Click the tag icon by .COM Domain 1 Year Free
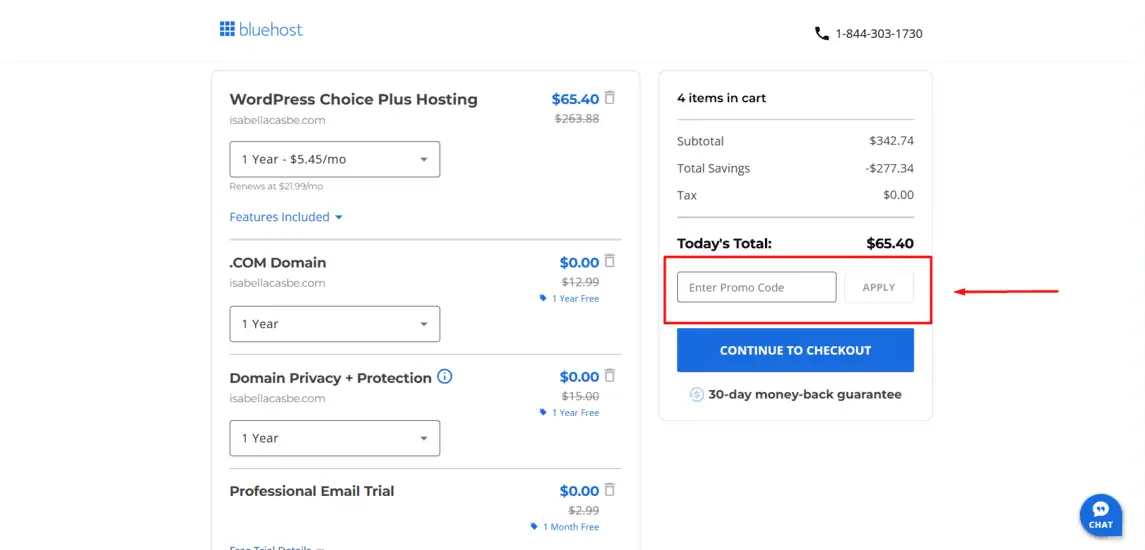This screenshot has width=1145, height=550. 543,298
